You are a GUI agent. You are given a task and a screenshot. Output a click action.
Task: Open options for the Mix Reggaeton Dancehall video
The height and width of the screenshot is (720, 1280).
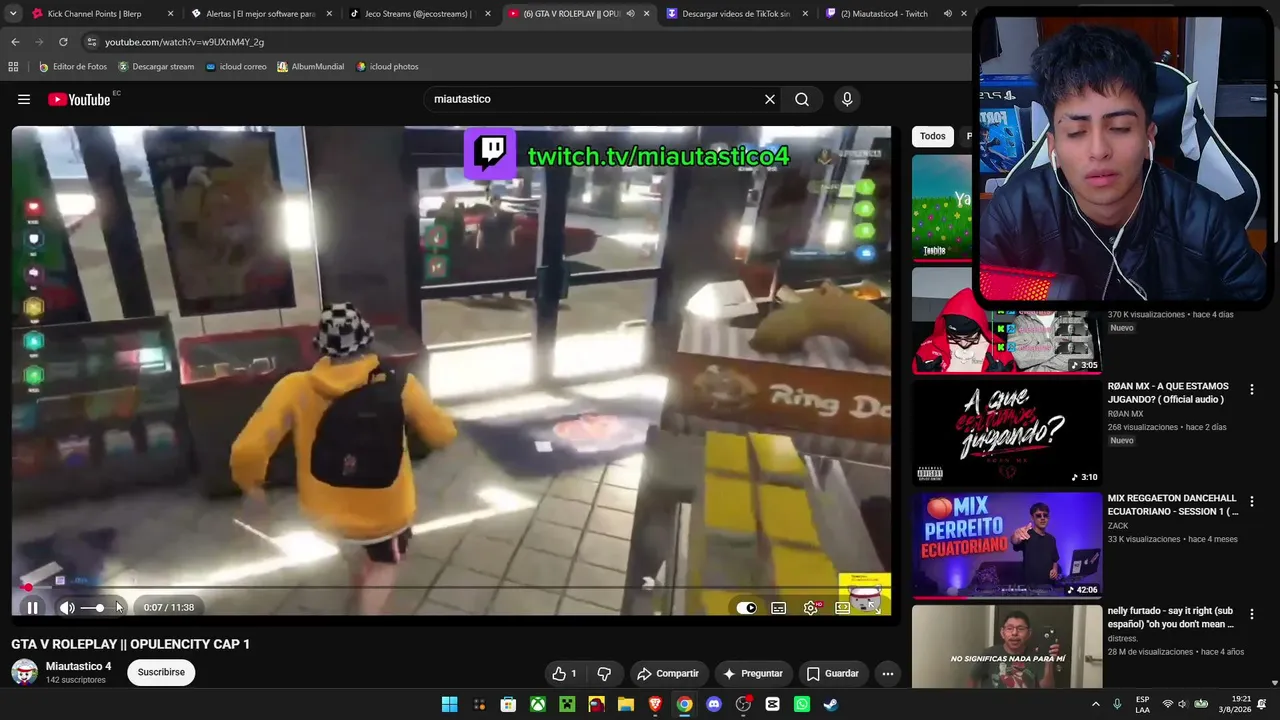(1251, 501)
